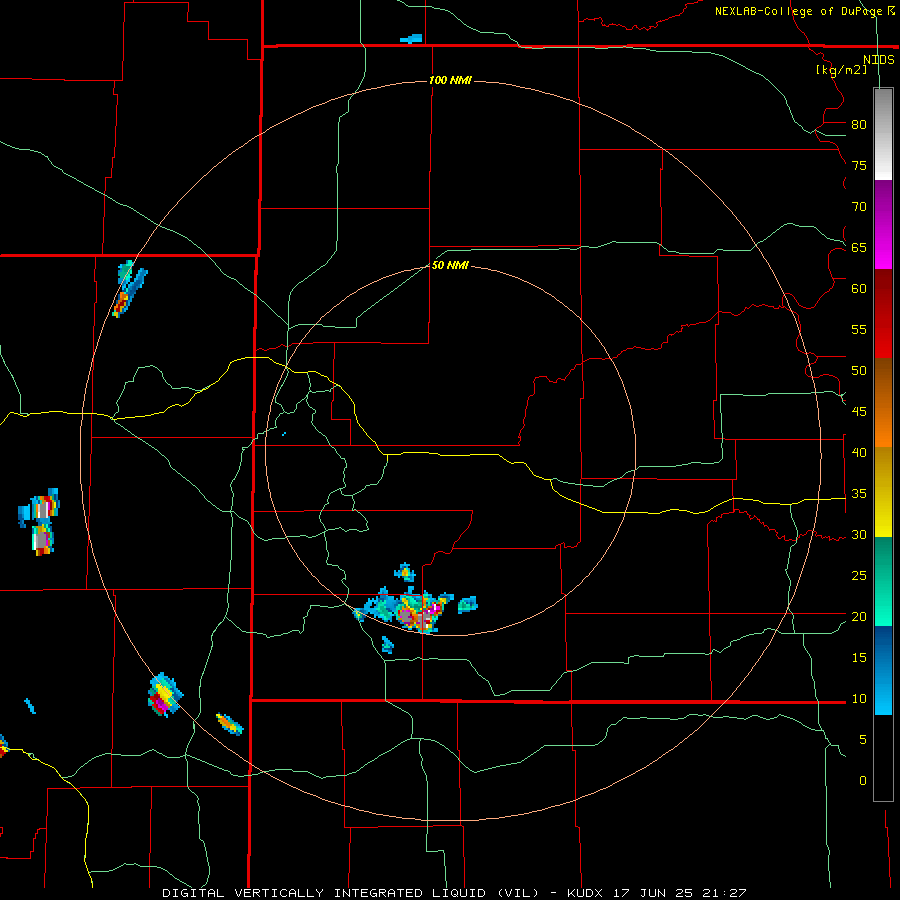
Task: Click the blue segment of color scale
Action: click(883, 670)
